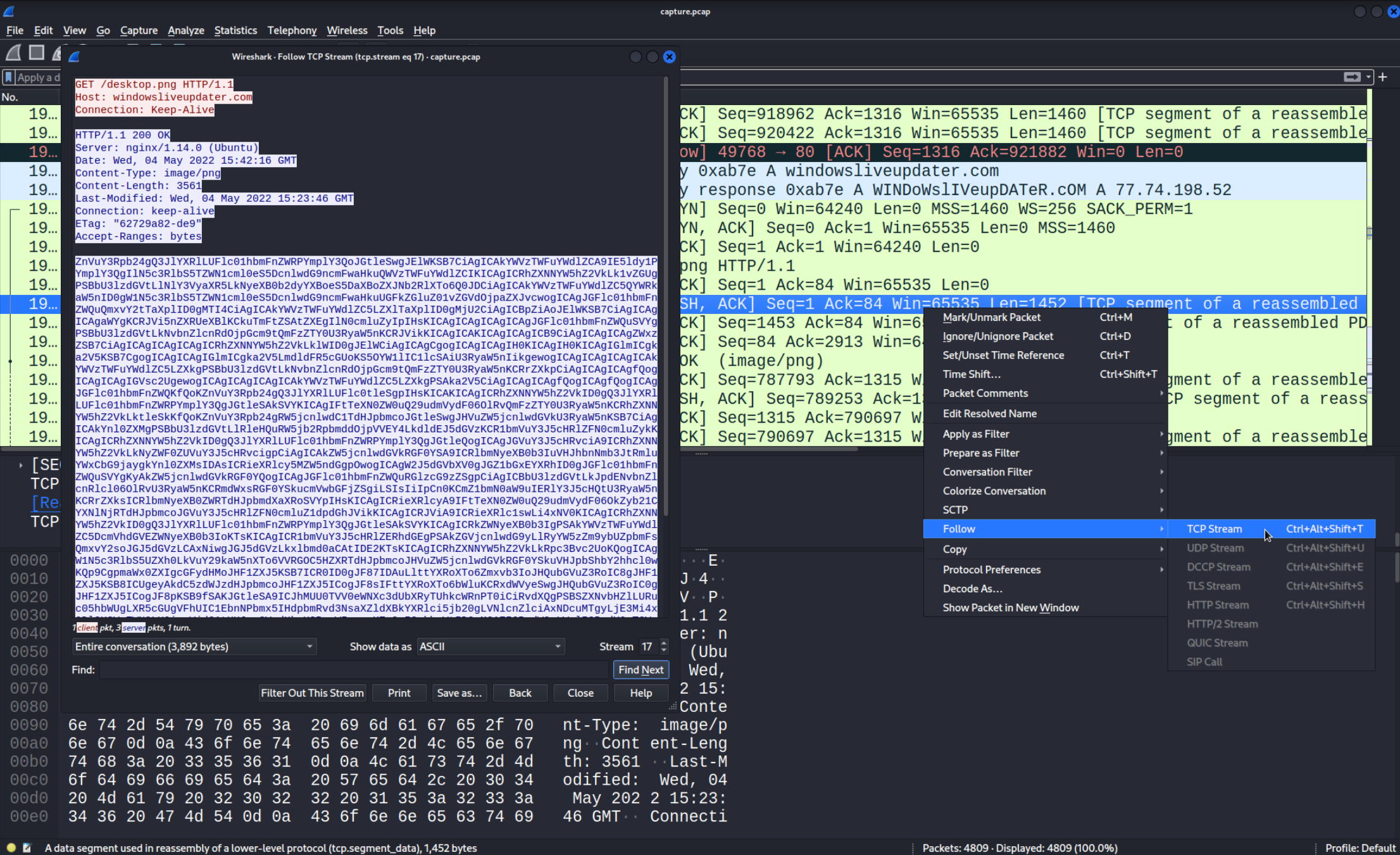This screenshot has width=1400, height=855.
Task: Click the No. column header
Action: coord(30,97)
